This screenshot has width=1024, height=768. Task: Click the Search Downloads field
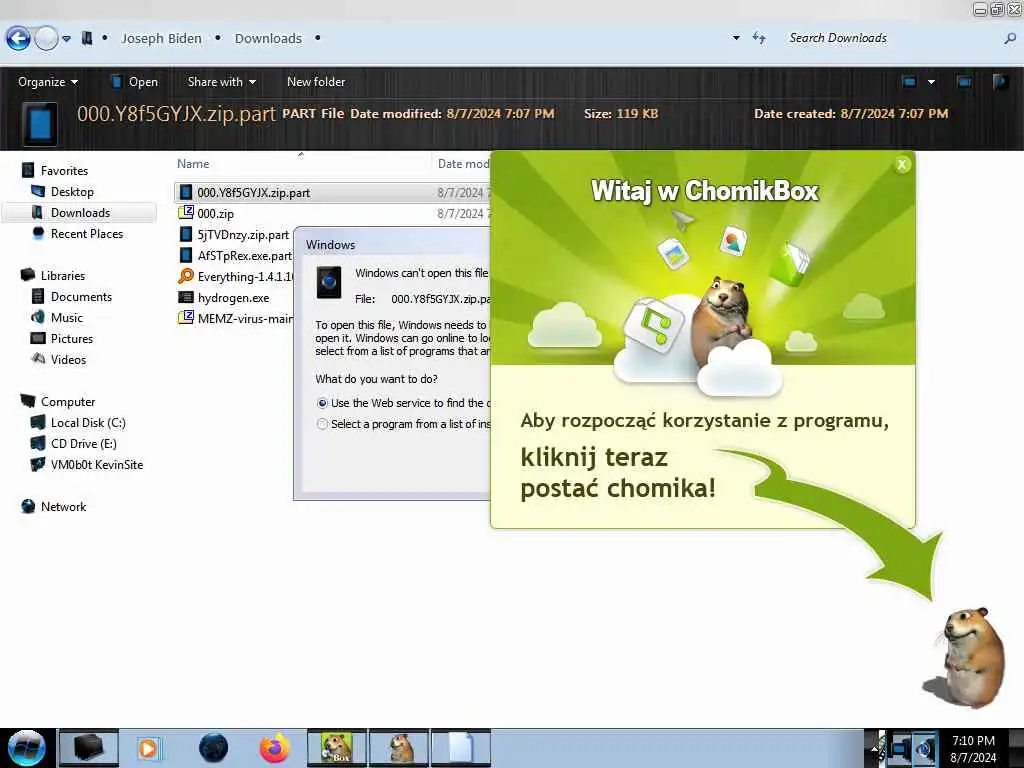(x=895, y=39)
